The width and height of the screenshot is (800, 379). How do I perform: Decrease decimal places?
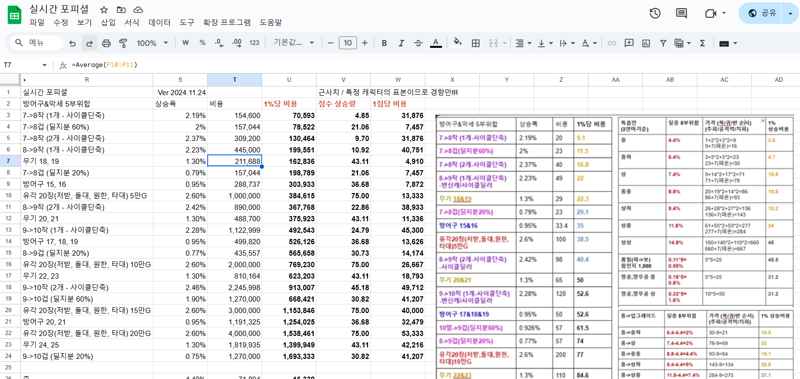click(219, 43)
